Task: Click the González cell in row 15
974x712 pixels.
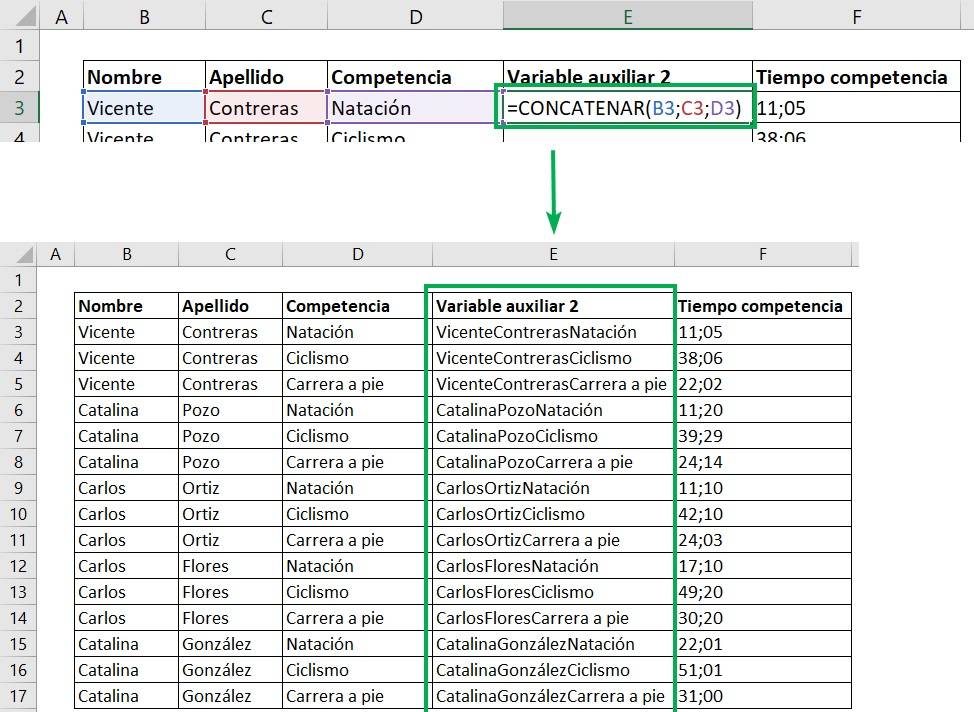Action: click(230, 644)
